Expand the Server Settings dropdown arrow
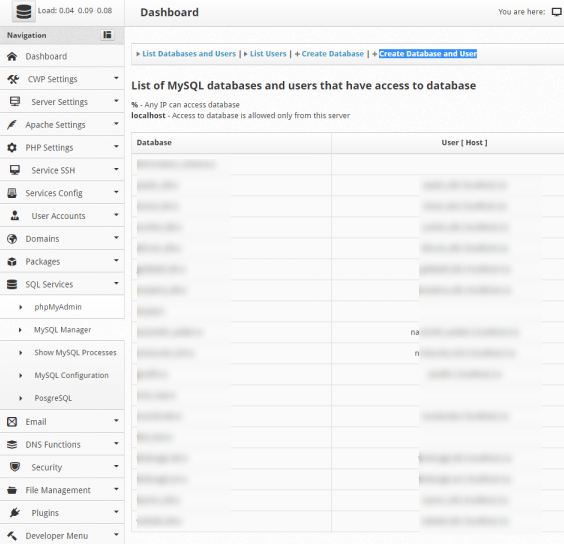Viewport: 564px width, 544px height. point(116,101)
